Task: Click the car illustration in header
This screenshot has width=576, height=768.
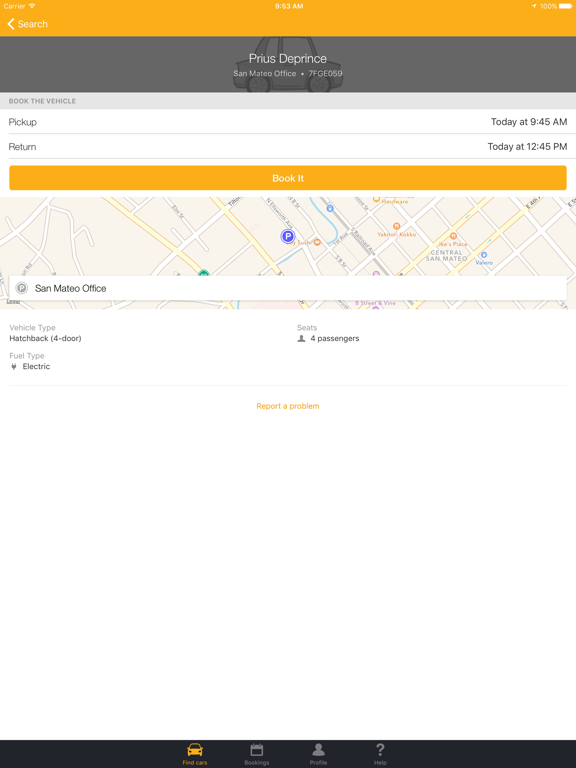Action: pyautogui.click(x=288, y=64)
